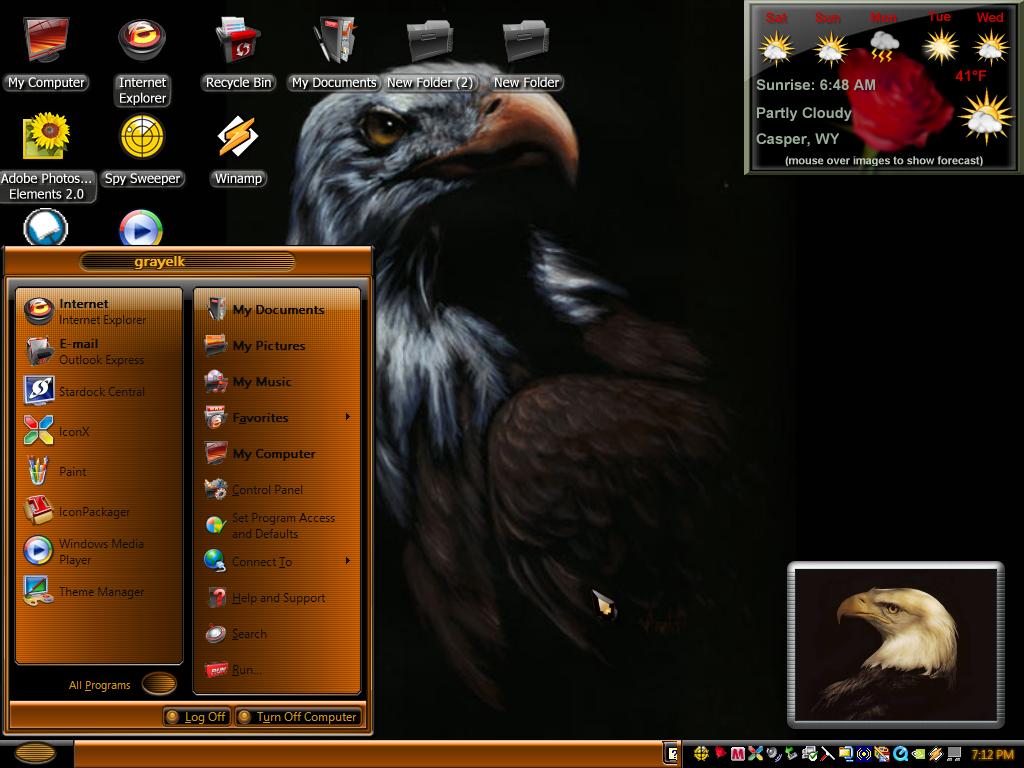Open Control Panel menu entry
The height and width of the screenshot is (768, 1024).
[x=277, y=490]
